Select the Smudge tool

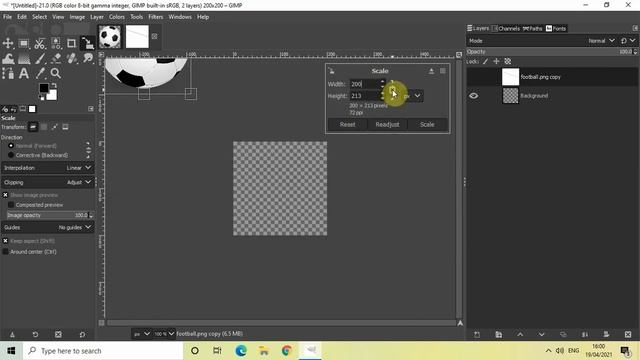[87, 59]
